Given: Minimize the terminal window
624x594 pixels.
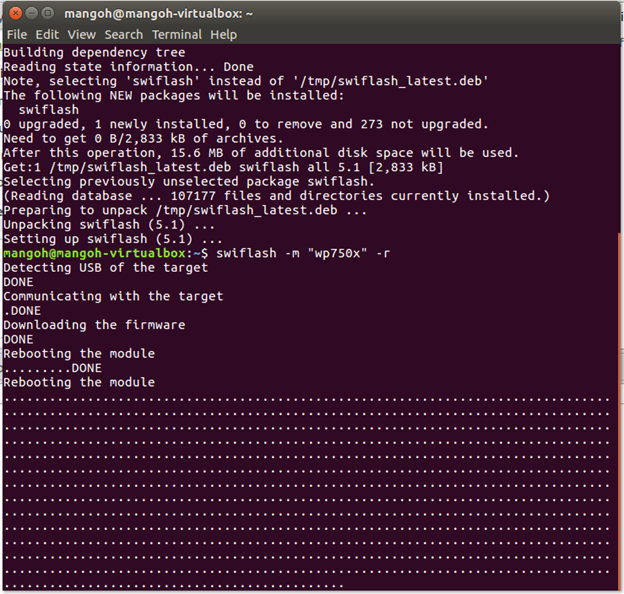Looking at the screenshot, I should coord(31,14).
